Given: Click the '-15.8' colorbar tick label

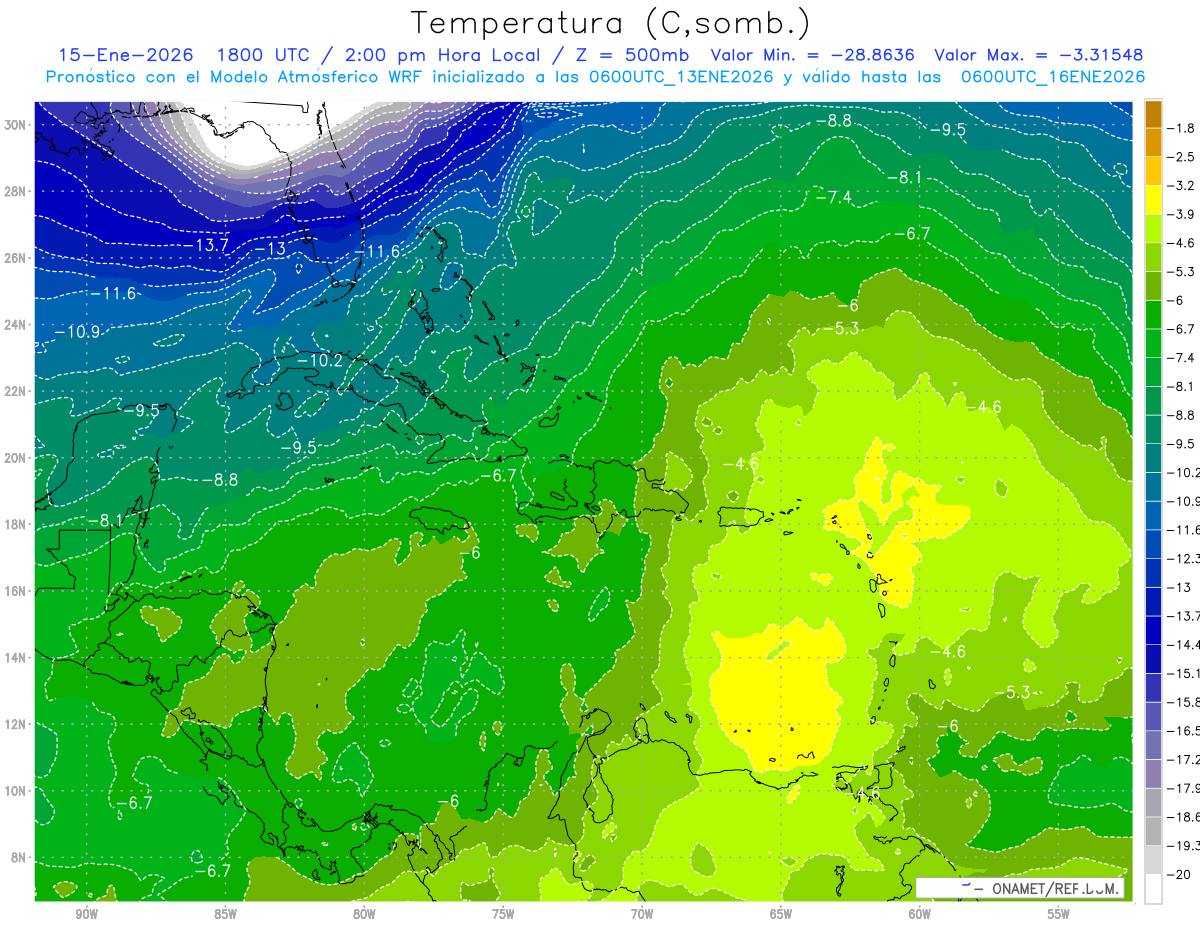Looking at the screenshot, I should pyautogui.click(x=1185, y=702).
